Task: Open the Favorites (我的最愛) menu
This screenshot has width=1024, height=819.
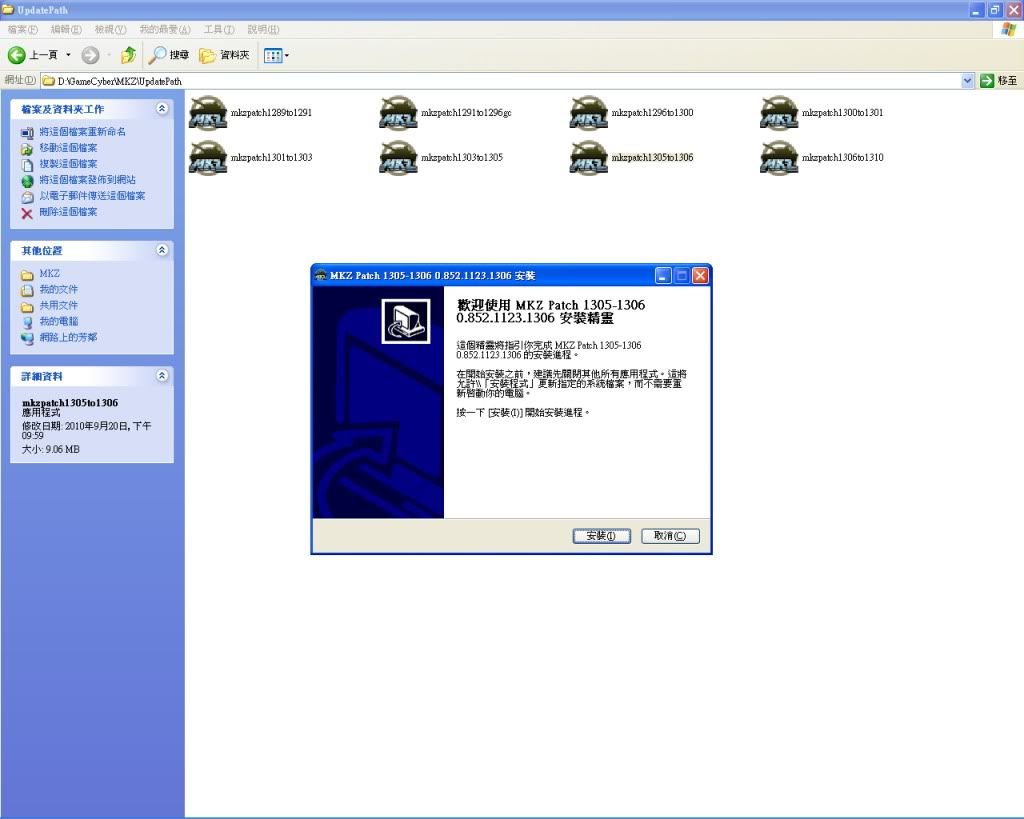Action: [x=165, y=29]
